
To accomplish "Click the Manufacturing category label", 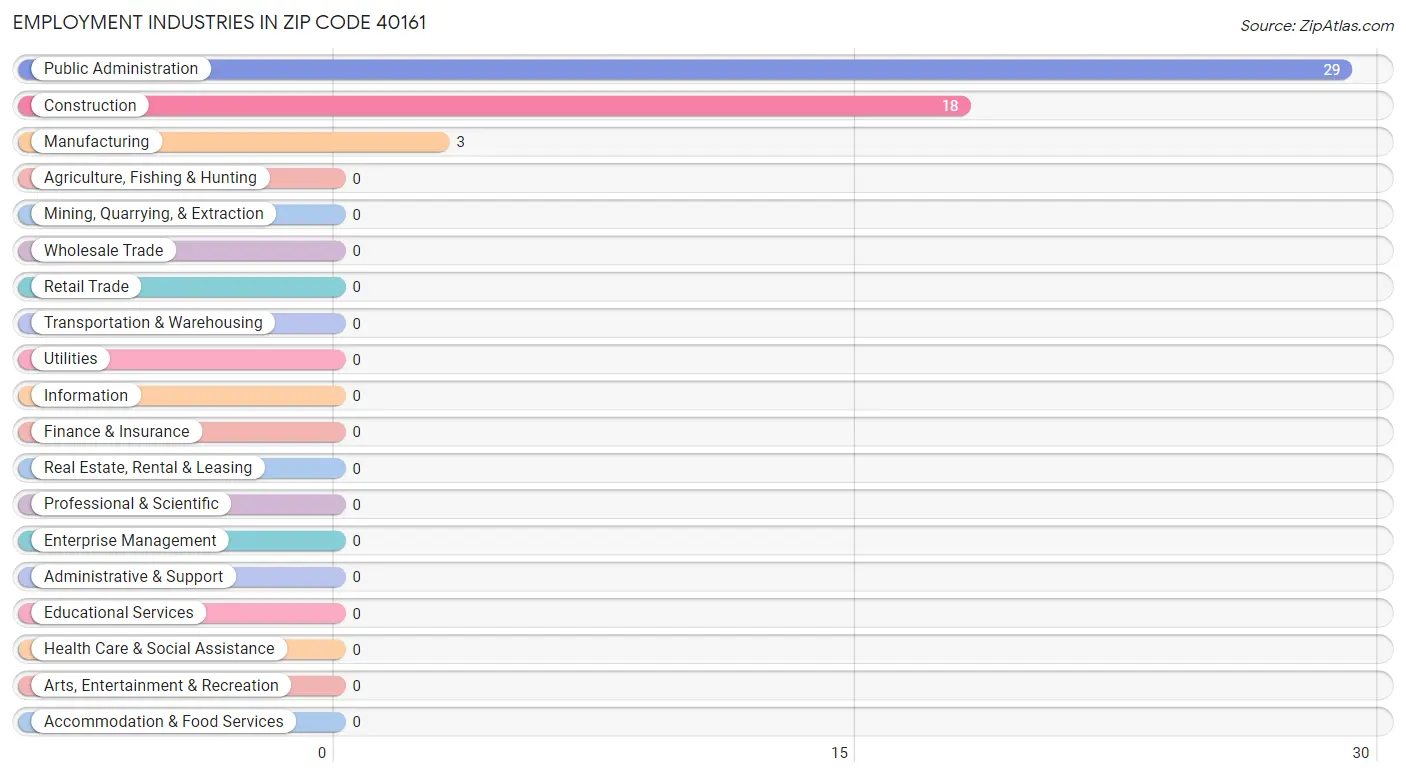I will [x=96, y=142].
